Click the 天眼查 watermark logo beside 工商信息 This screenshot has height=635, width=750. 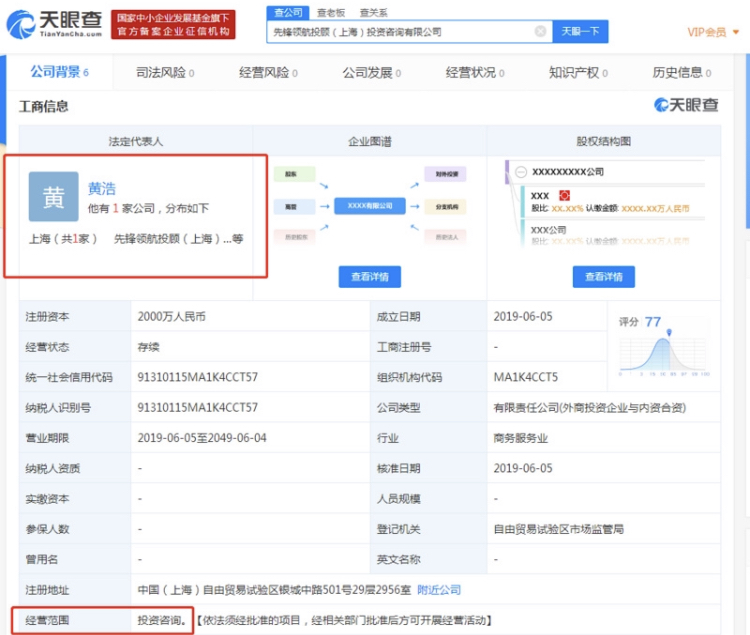pyautogui.click(x=686, y=106)
